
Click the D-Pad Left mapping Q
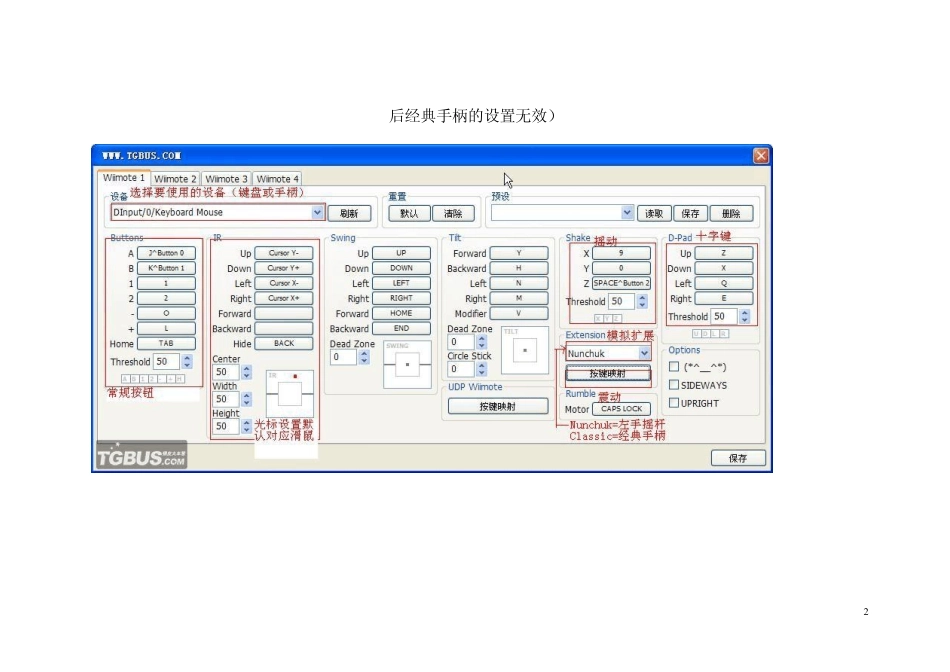723,283
